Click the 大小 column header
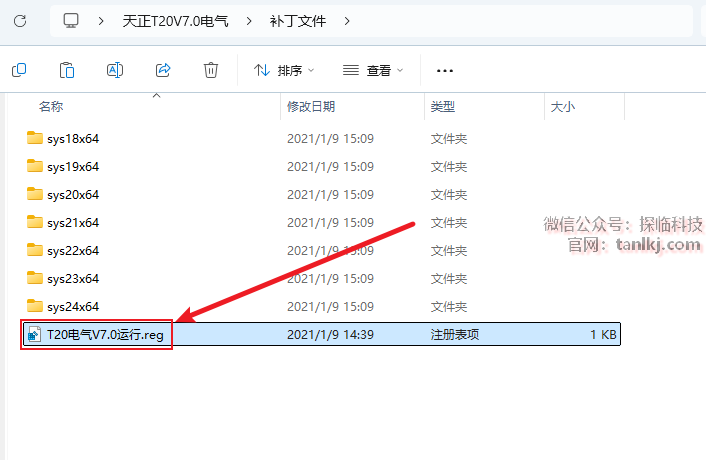Image resolution: width=706 pixels, height=460 pixels. (560, 106)
